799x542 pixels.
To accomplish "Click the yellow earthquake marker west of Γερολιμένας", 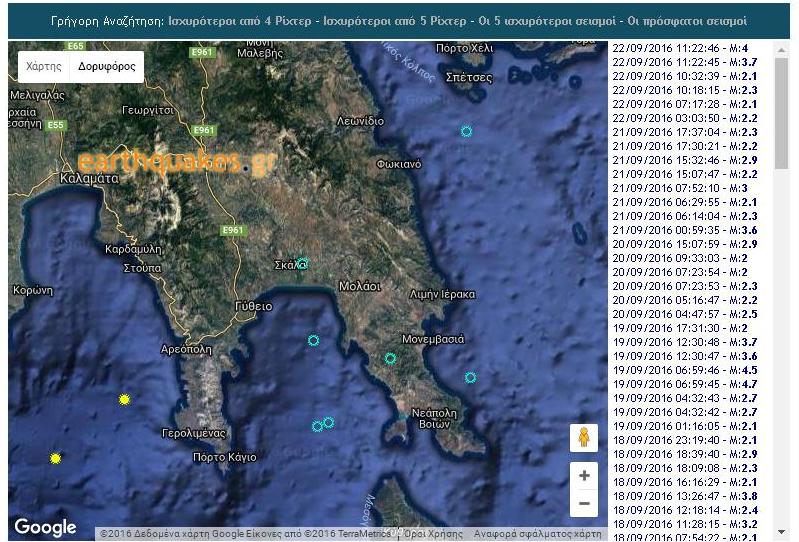I will pos(124,399).
